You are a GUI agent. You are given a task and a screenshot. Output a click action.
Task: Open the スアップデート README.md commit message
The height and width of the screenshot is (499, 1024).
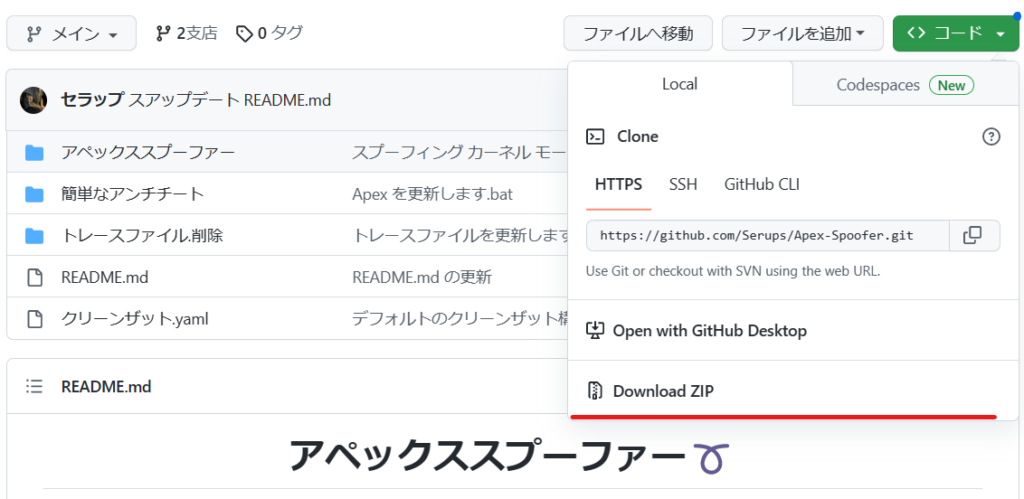[x=230, y=100]
